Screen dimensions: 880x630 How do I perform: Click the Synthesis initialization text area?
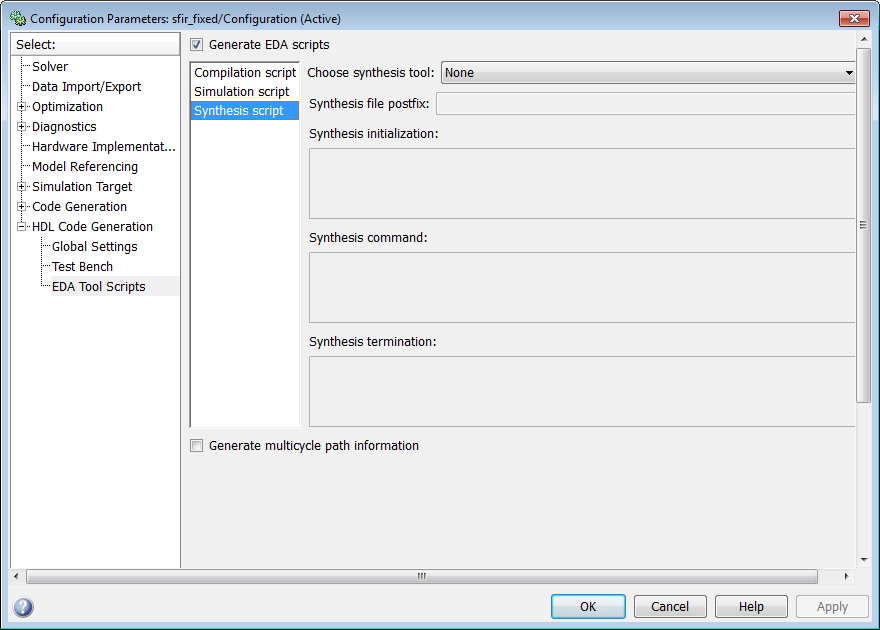(x=582, y=183)
